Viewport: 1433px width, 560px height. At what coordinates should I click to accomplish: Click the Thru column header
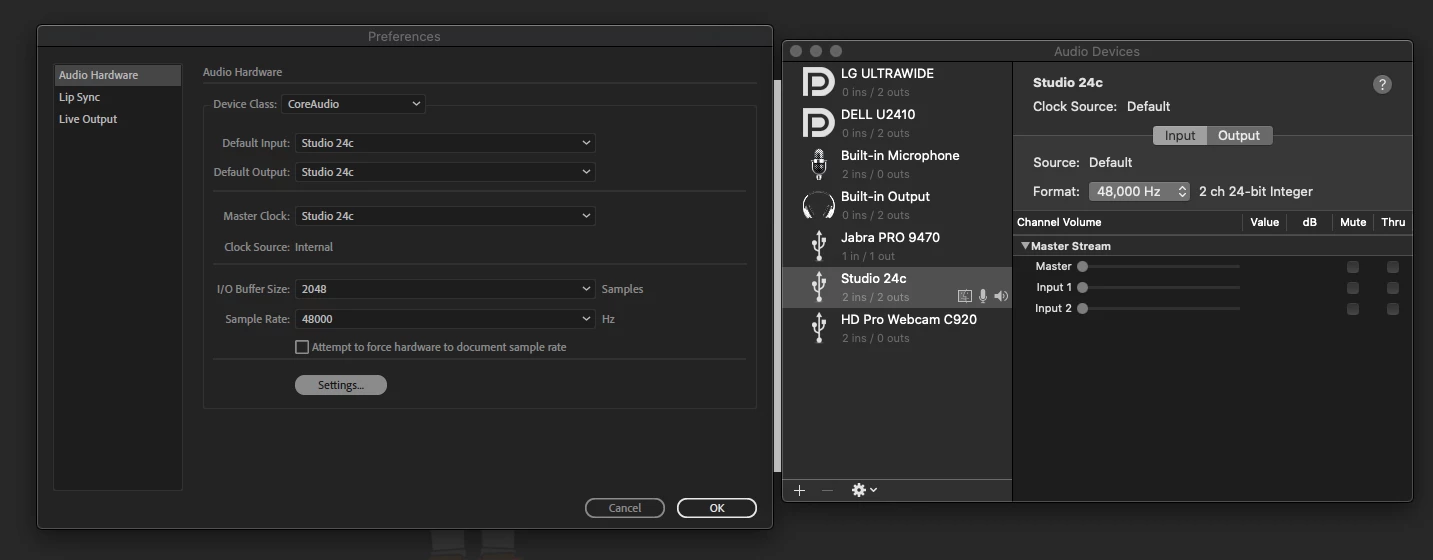coord(1393,222)
